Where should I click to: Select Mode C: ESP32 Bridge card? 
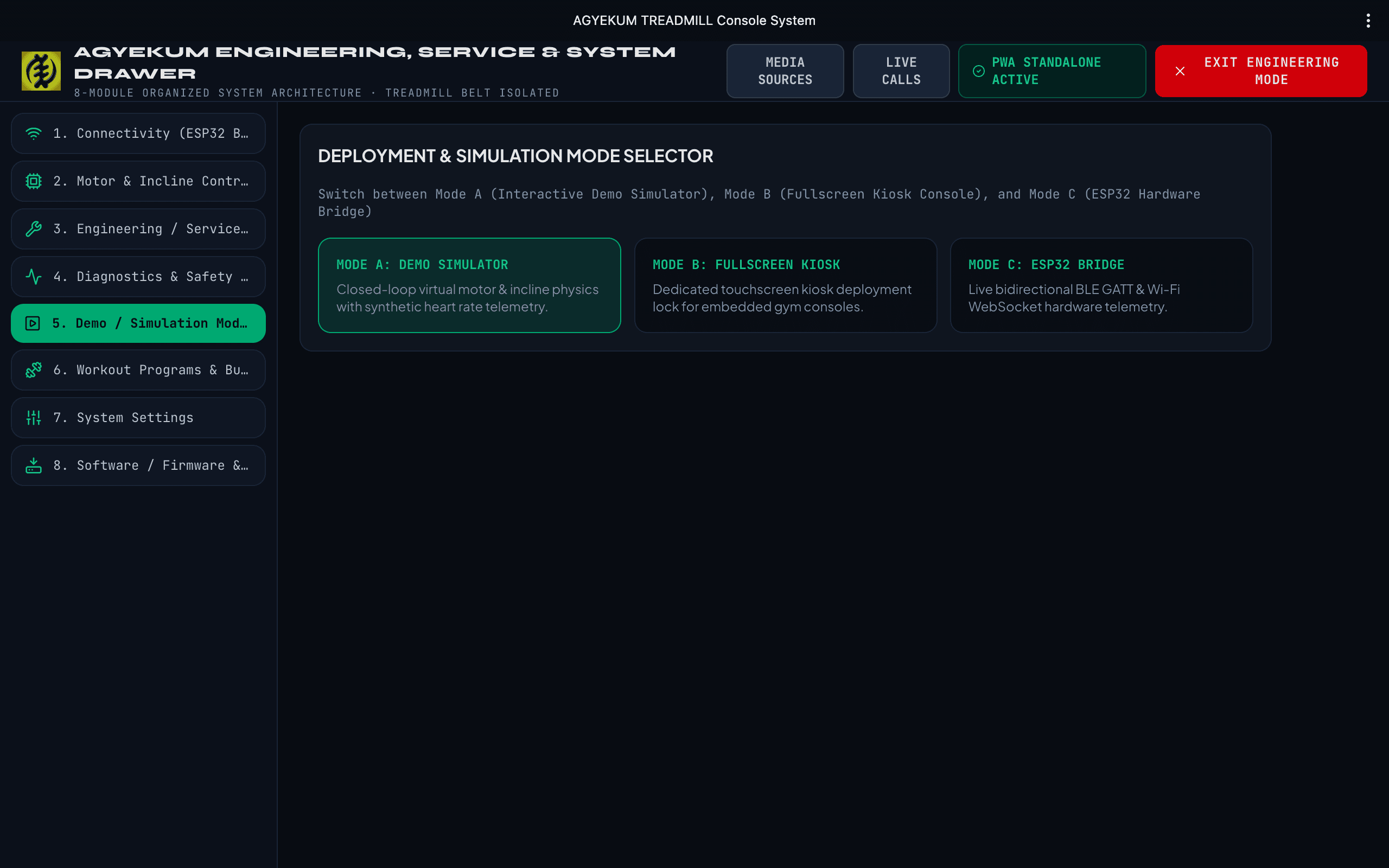(x=1101, y=285)
